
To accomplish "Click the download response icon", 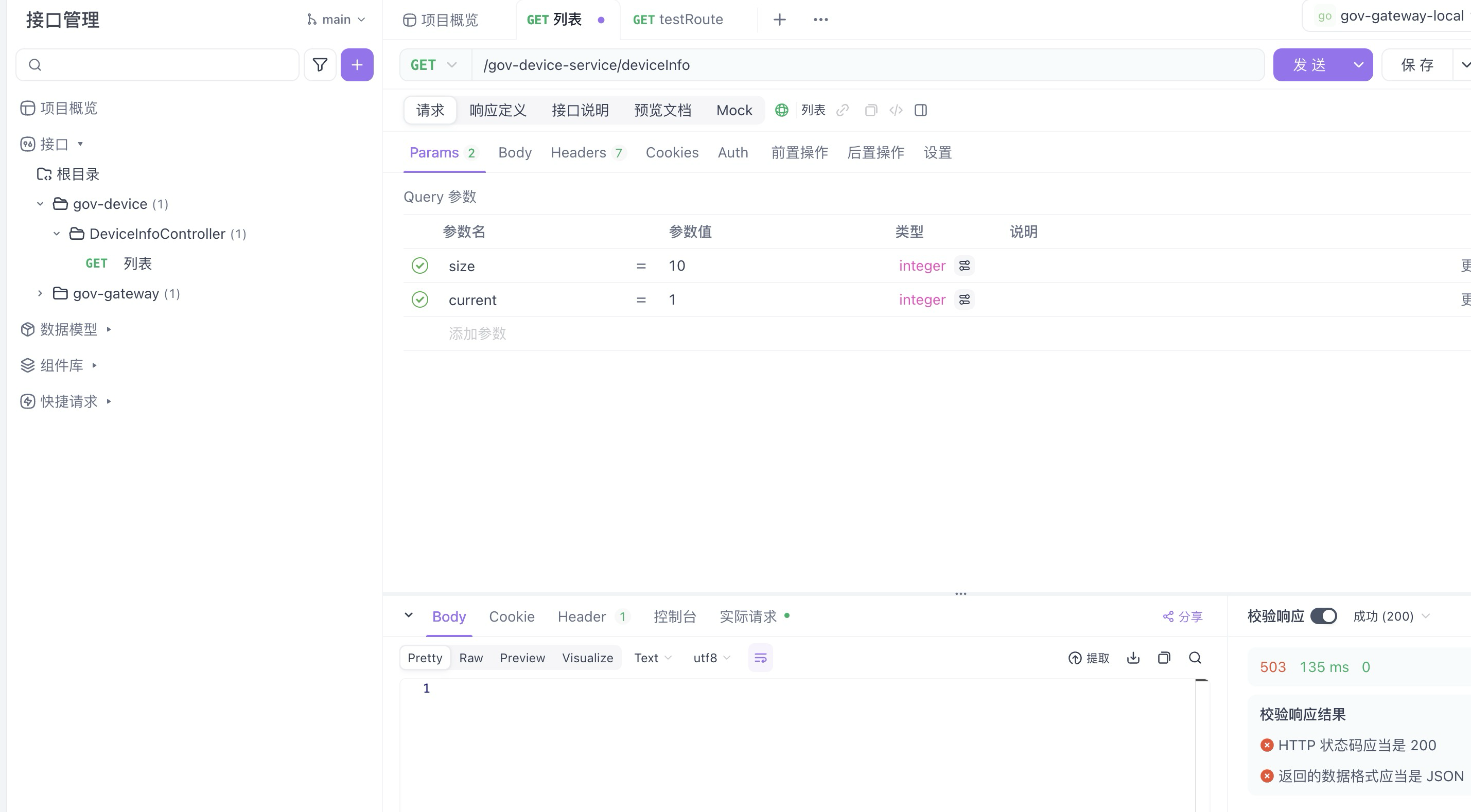I will (1133, 658).
